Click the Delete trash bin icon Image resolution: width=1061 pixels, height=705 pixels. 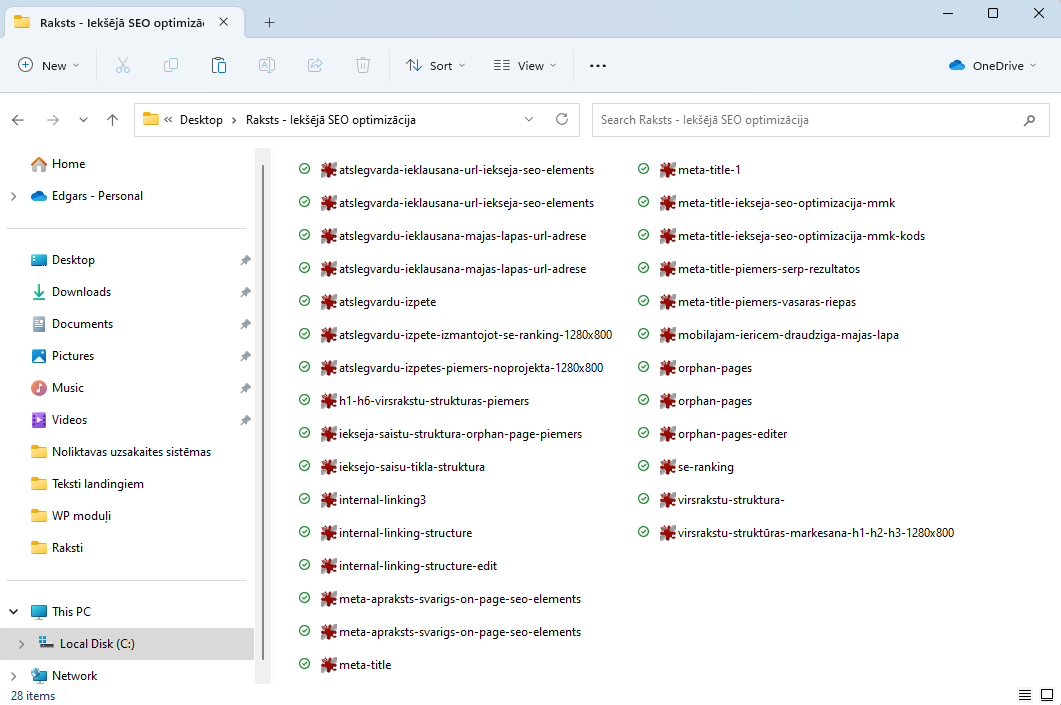point(363,65)
